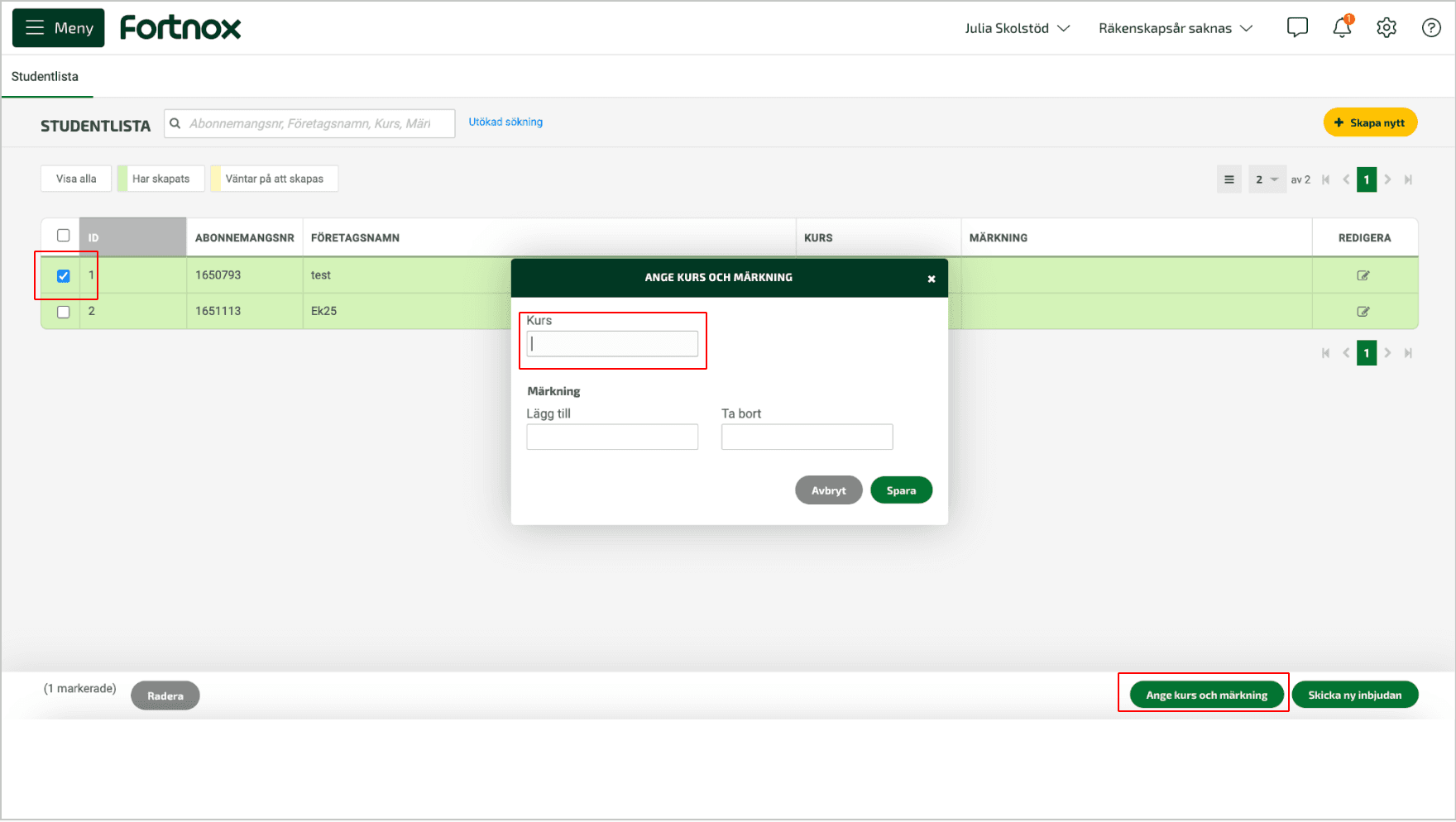Click subscription number 1650793
Screen dimensions: 1456x822
pyautogui.click(x=218, y=275)
